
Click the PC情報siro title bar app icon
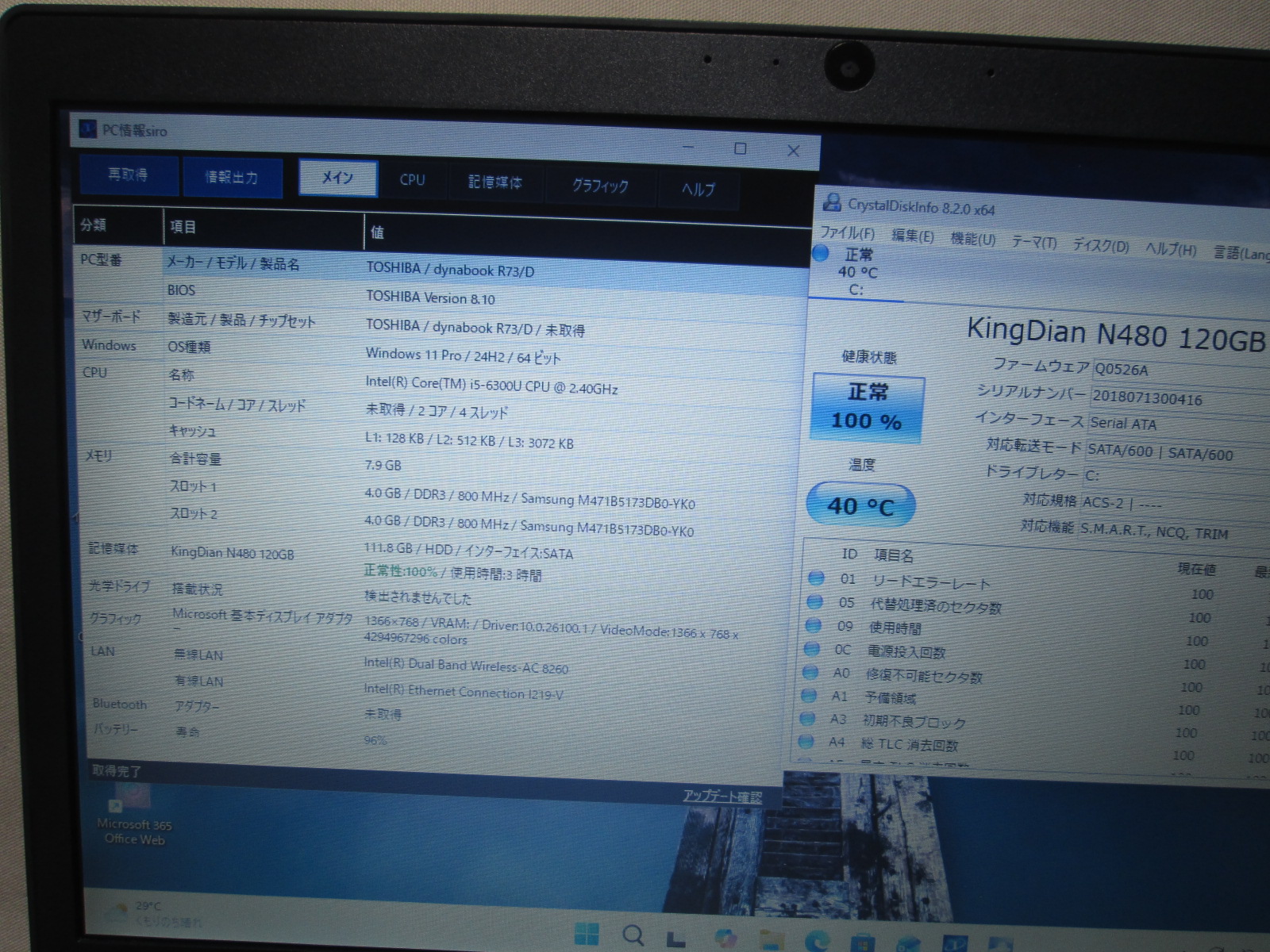87,129
